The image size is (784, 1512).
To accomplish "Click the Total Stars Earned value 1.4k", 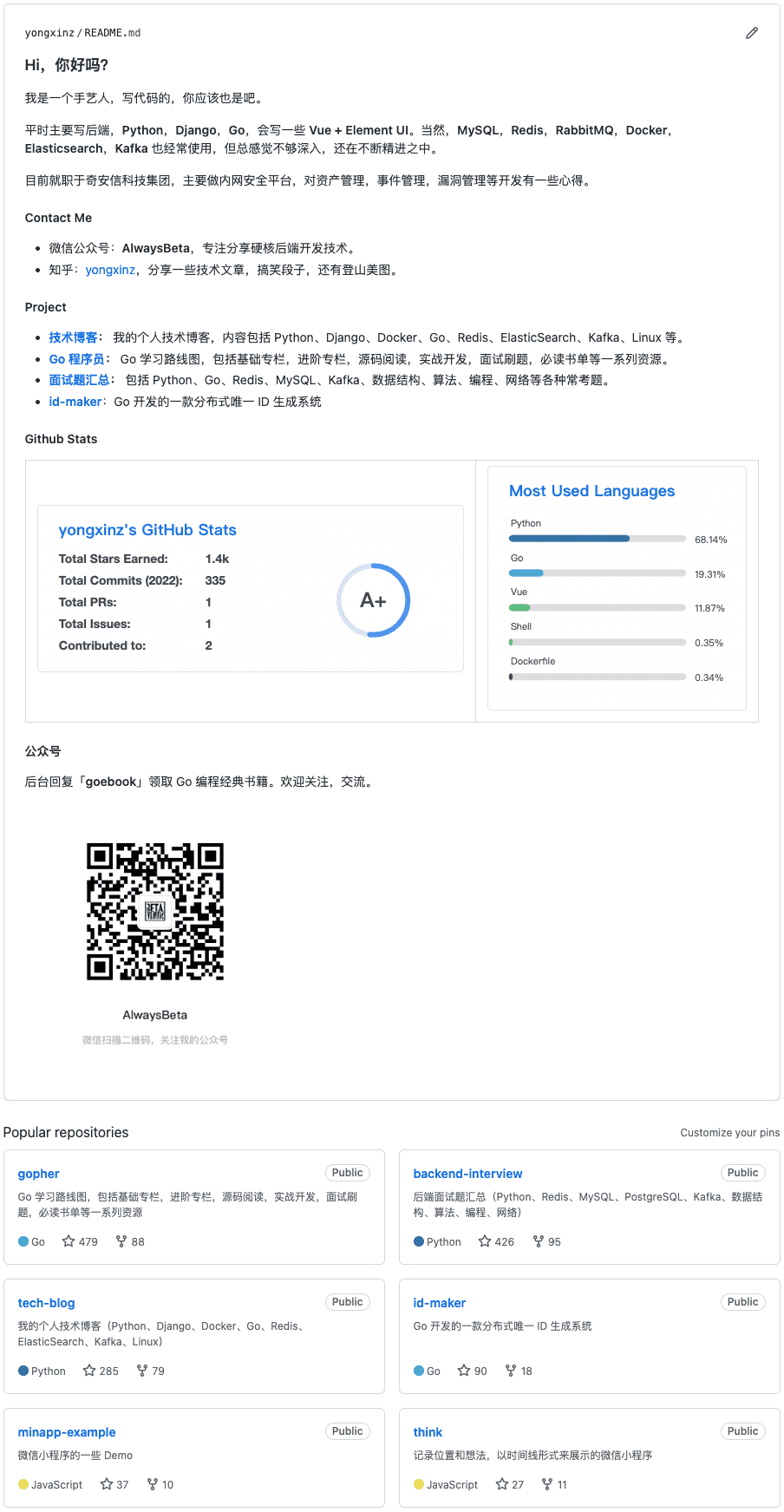I will click(218, 559).
